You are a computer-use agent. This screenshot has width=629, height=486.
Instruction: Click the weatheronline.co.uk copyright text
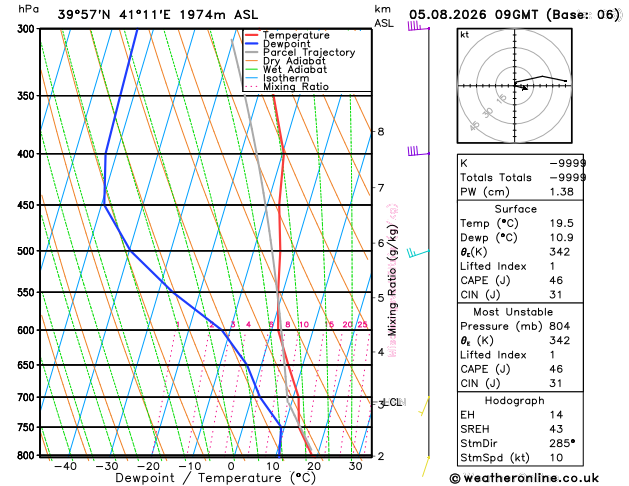tap(524, 478)
